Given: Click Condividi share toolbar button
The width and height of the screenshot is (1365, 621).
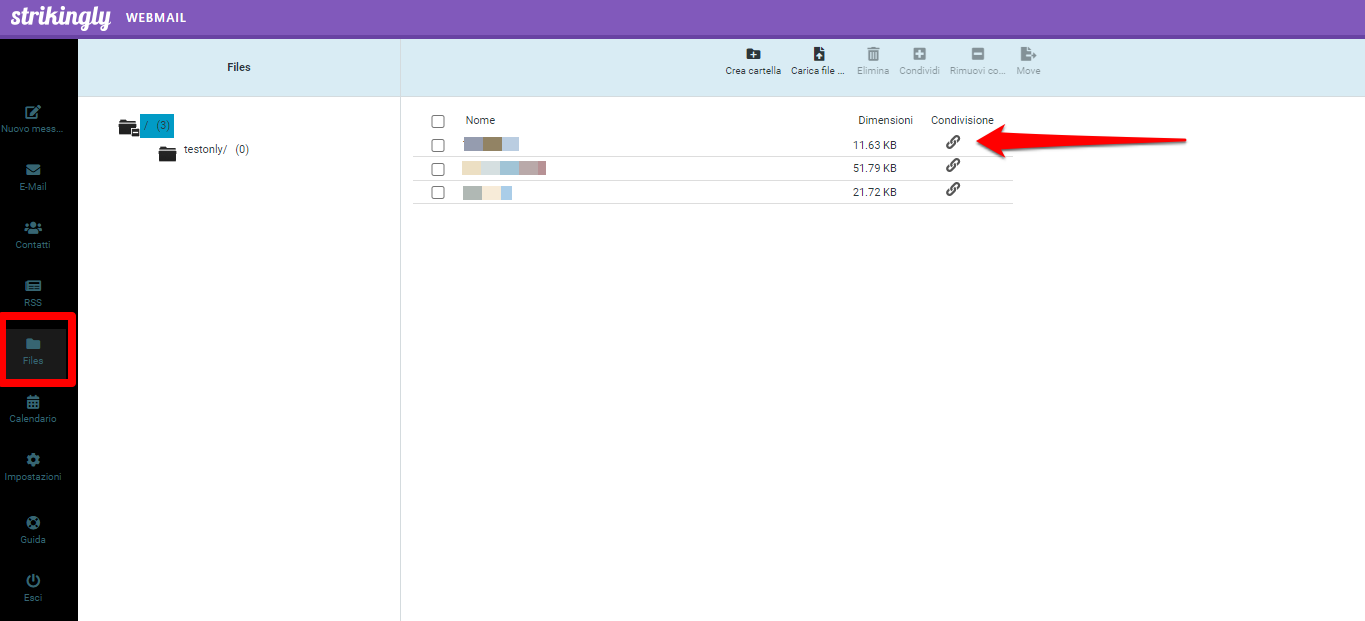Looking at the screenshot, I should pyautogui.click(x=919, y=62).
